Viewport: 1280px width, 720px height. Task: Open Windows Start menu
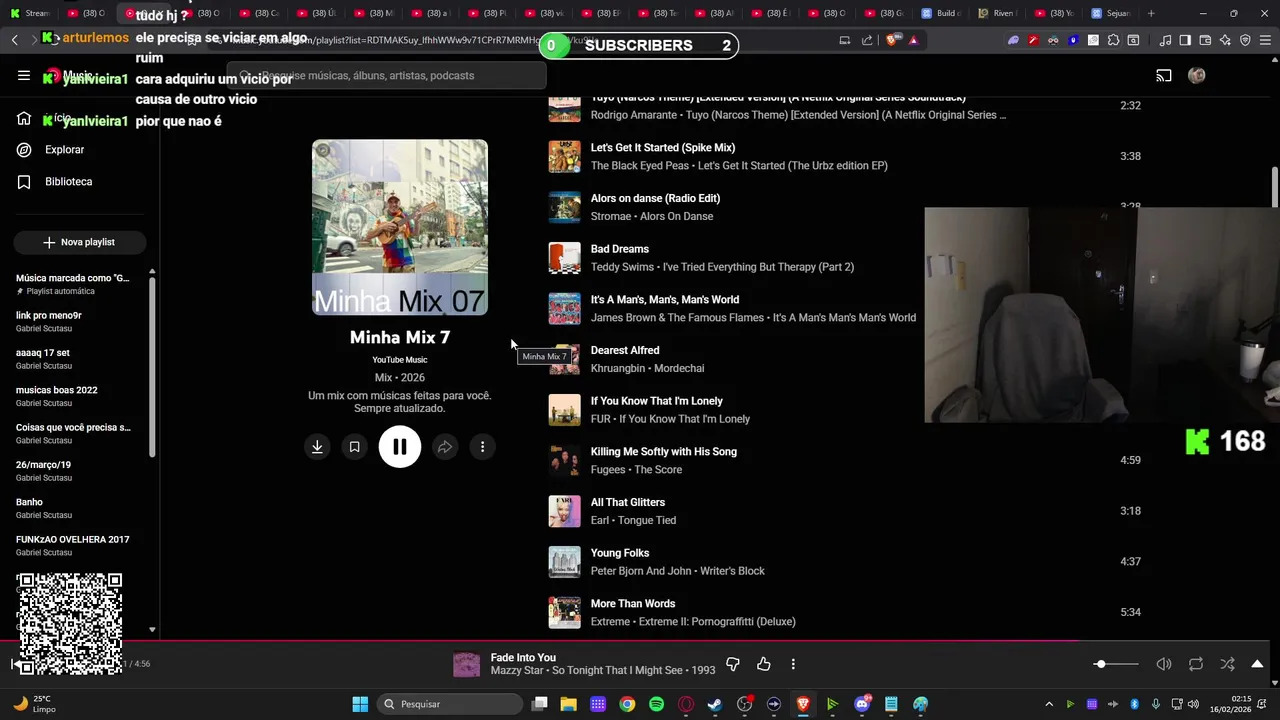[x=360, y=704]
